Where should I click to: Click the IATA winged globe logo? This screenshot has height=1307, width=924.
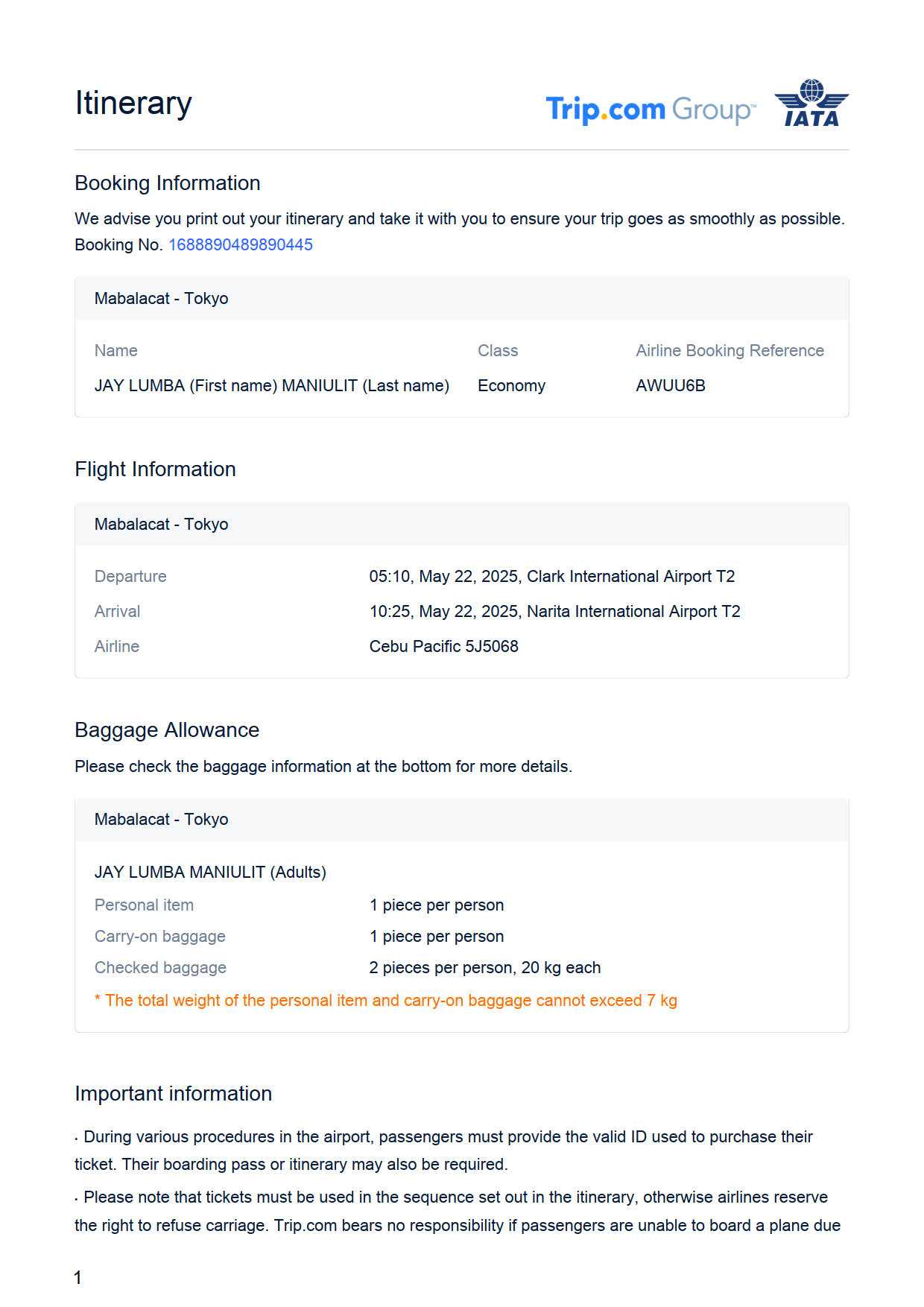coord(811,104)
